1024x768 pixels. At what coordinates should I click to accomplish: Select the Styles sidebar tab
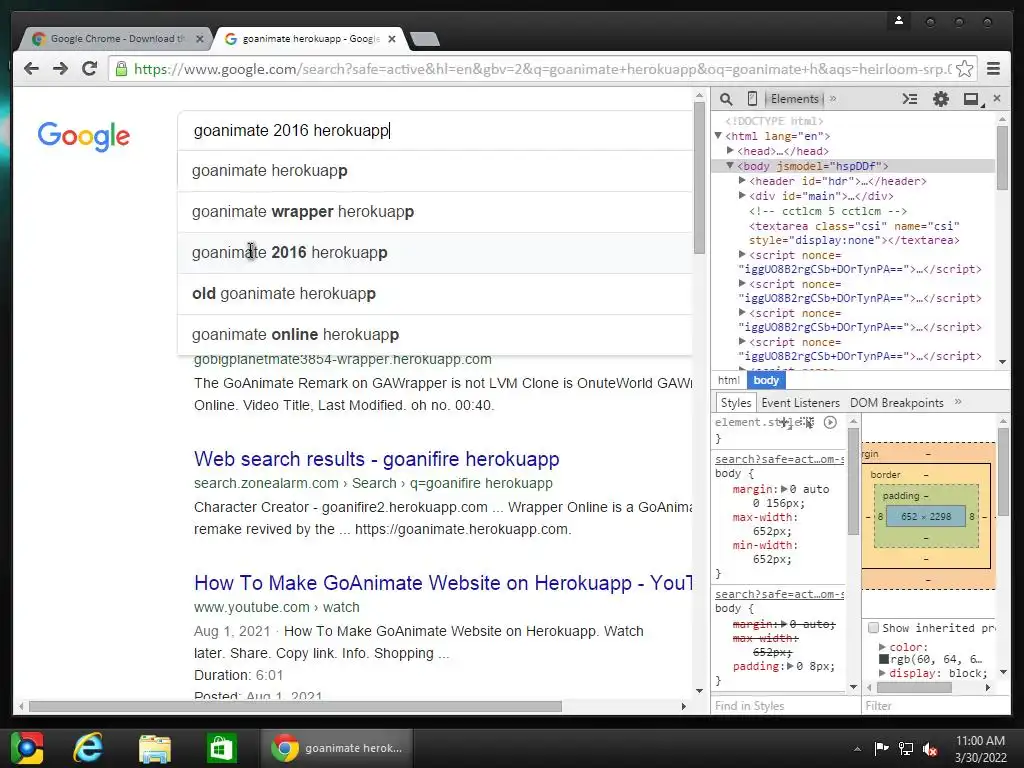pos(736,402)
